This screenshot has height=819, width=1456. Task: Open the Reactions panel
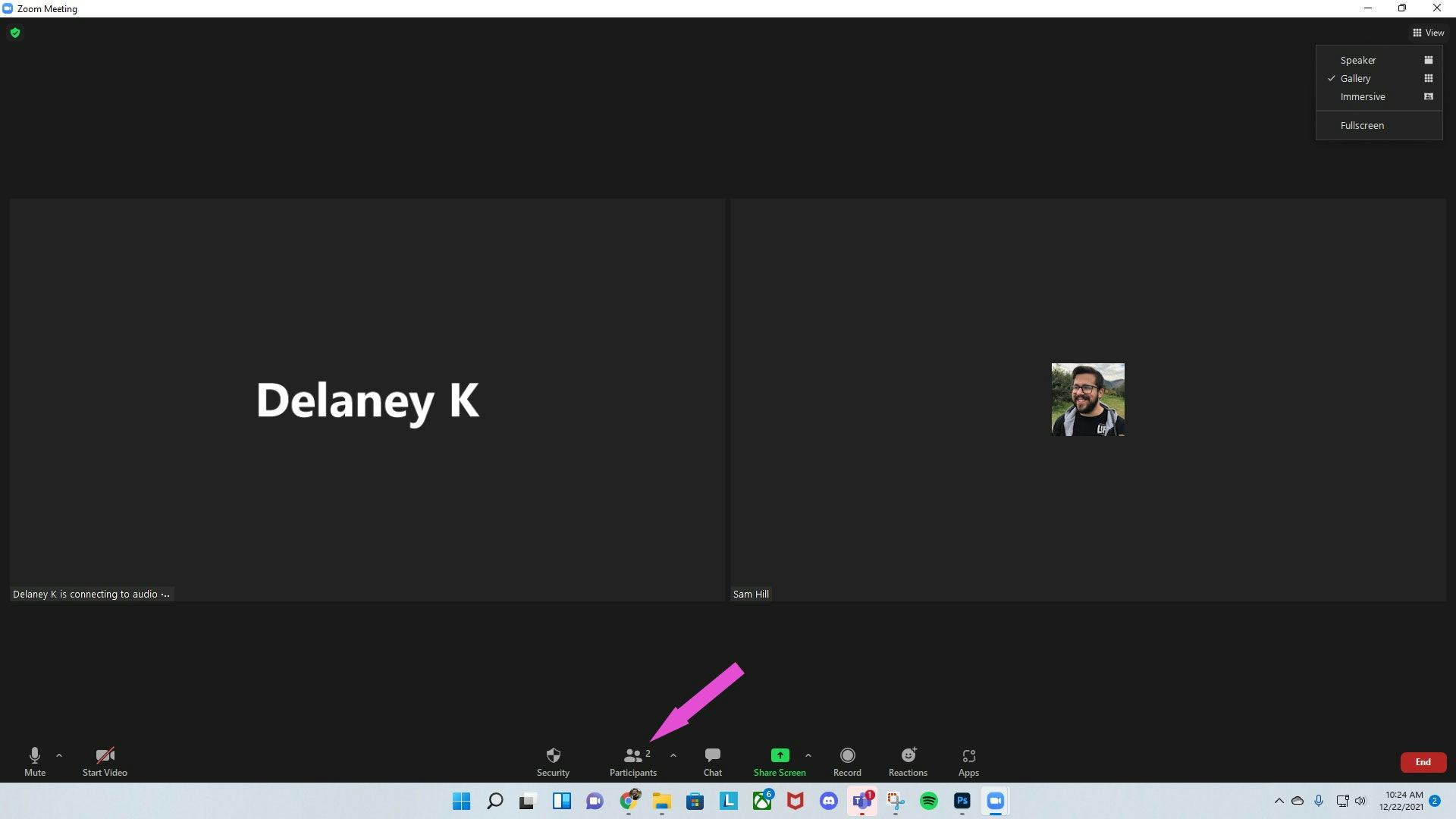pyautogui.click(x=907, y=762)
